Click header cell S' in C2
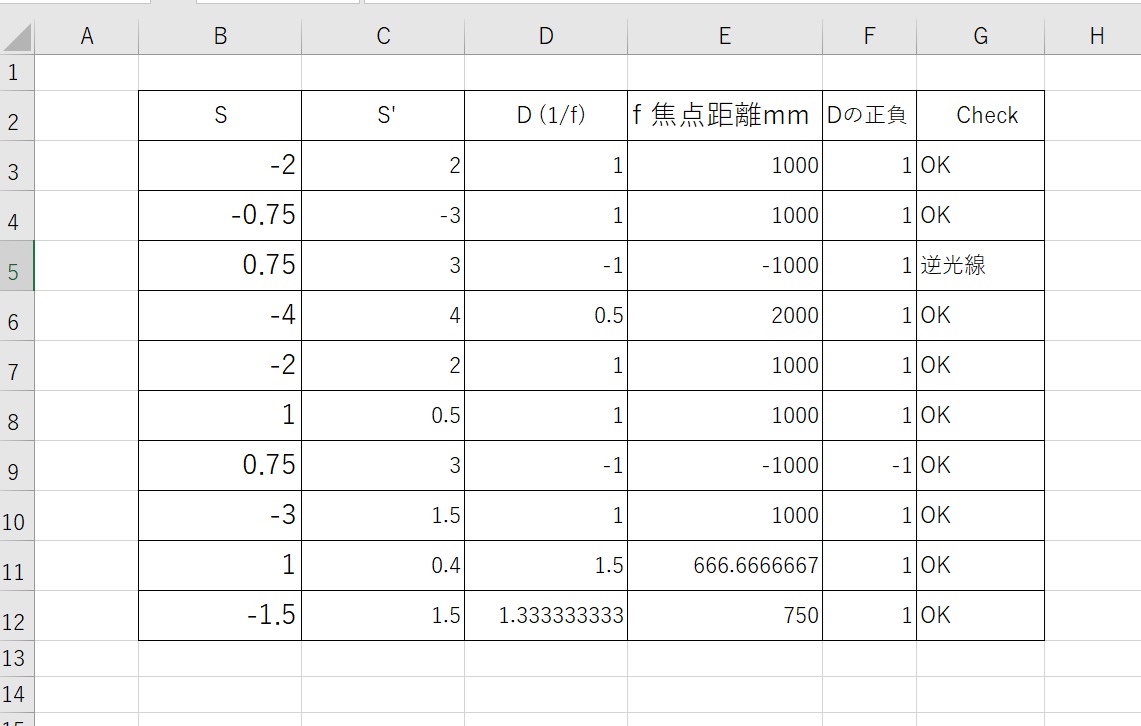This screenshot has height=726, width=1141. coord(383,116)
